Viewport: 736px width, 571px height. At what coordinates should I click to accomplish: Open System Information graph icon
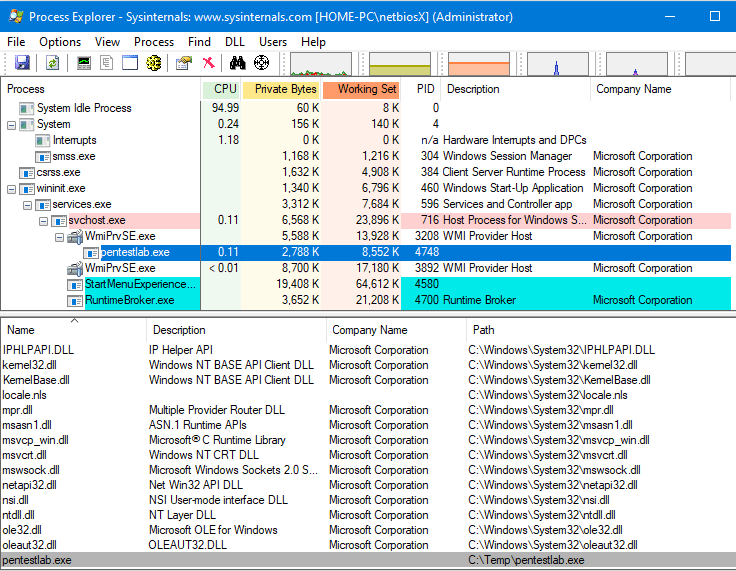(83, 63)
